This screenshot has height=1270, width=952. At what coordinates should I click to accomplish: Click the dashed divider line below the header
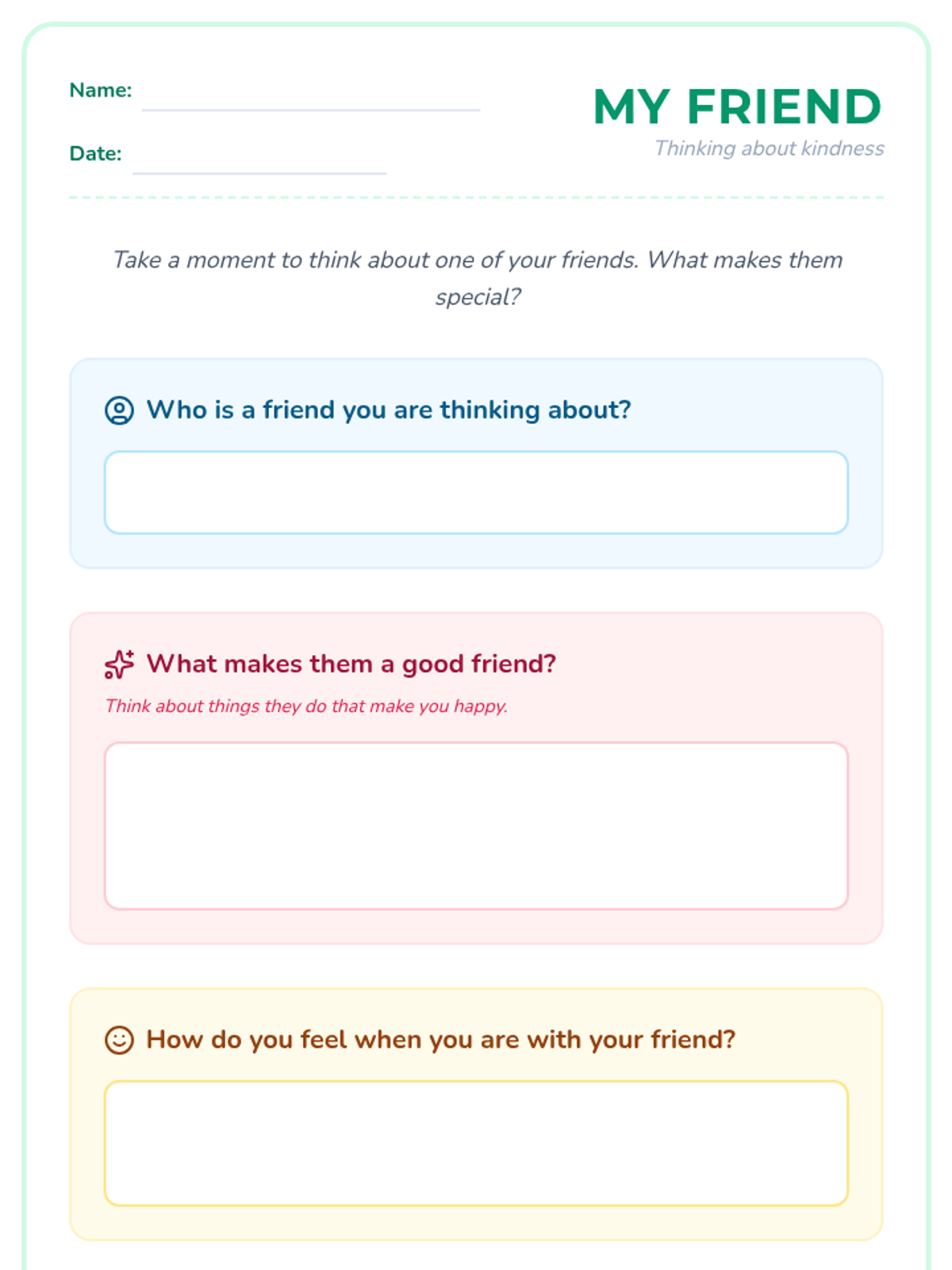click(x=476, y=198)
